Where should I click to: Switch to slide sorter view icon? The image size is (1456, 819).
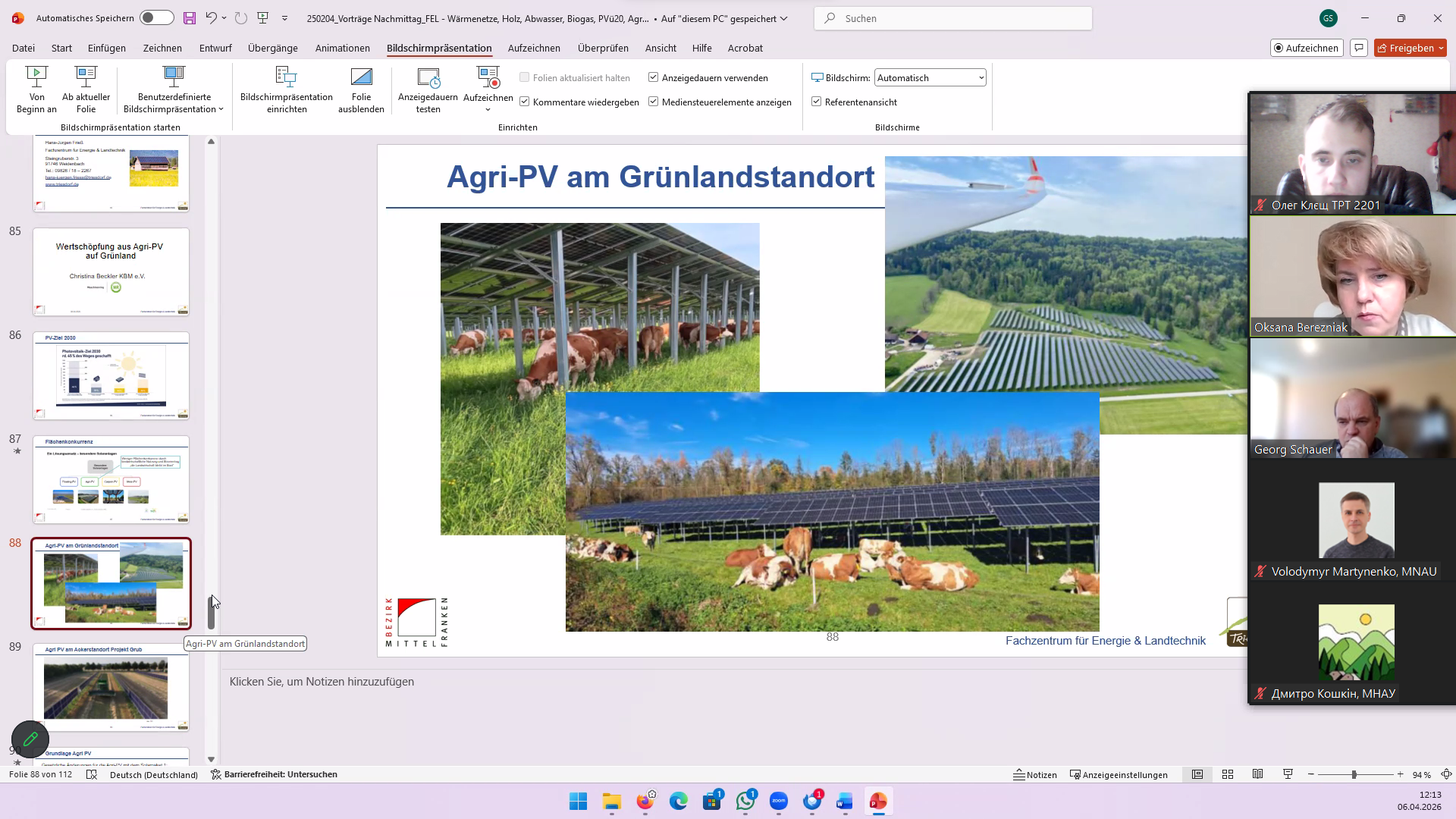click(1228, 774)
